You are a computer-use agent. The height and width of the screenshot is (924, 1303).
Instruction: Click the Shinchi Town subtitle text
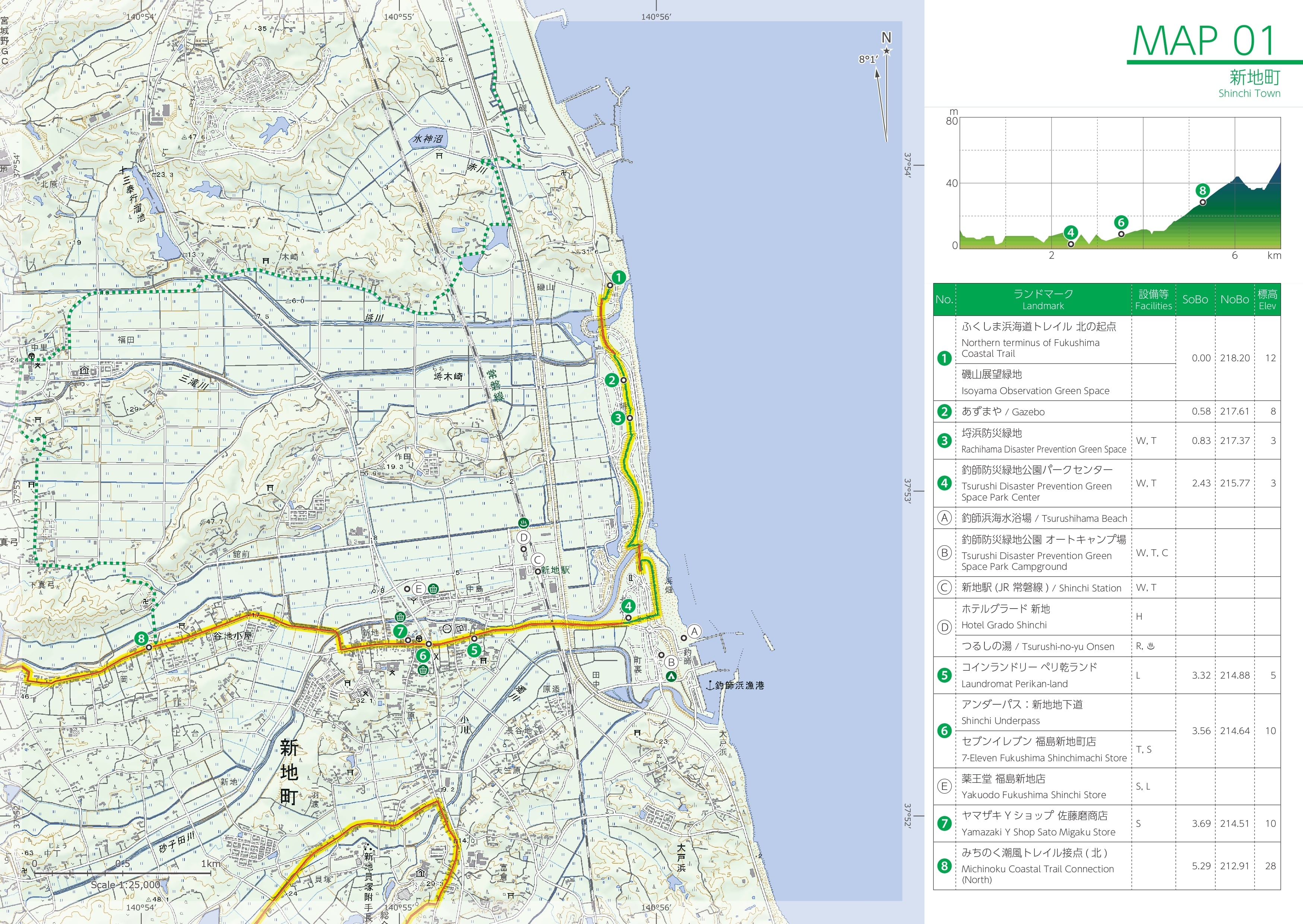[1249, 93]
